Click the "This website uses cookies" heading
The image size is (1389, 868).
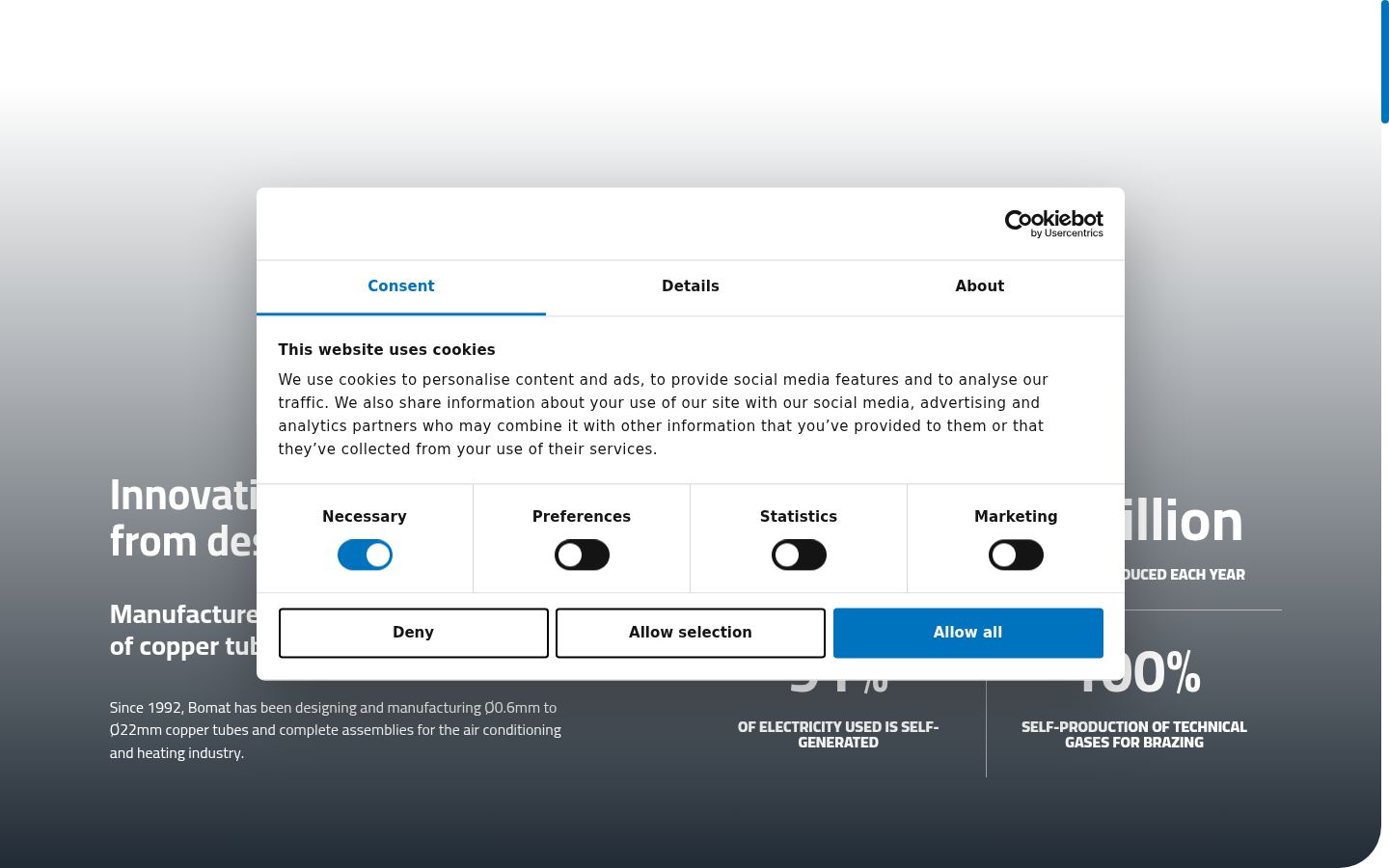click(x=387, y=350)
